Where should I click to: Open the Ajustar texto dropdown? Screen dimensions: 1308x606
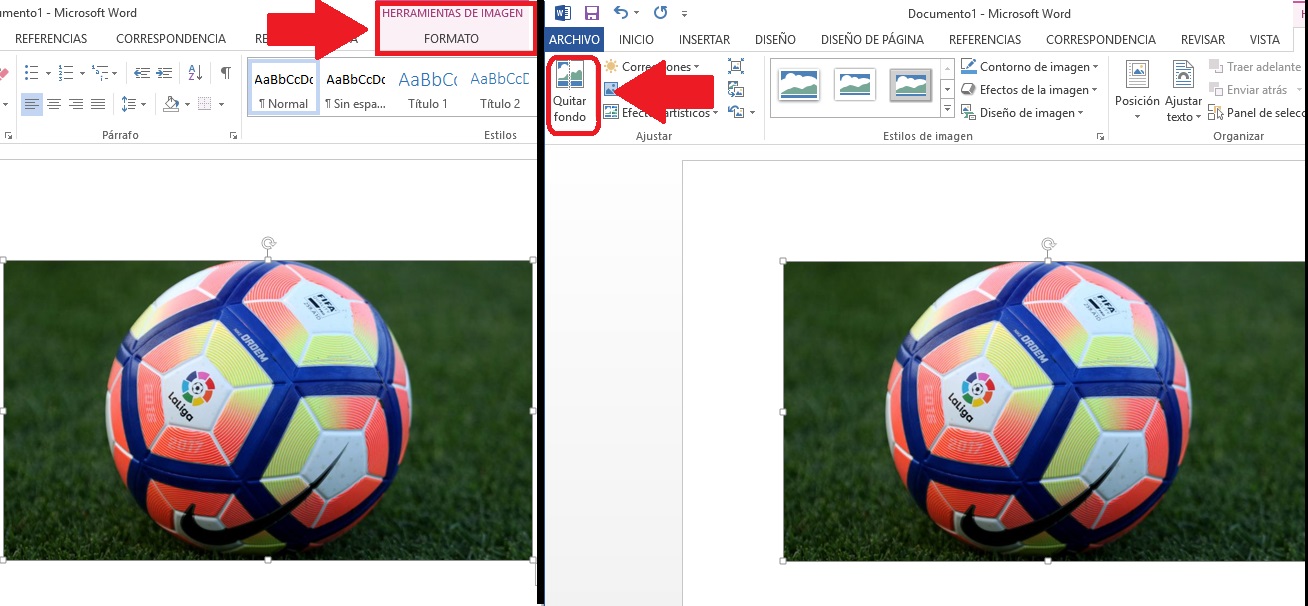[x=1183, y=91]
